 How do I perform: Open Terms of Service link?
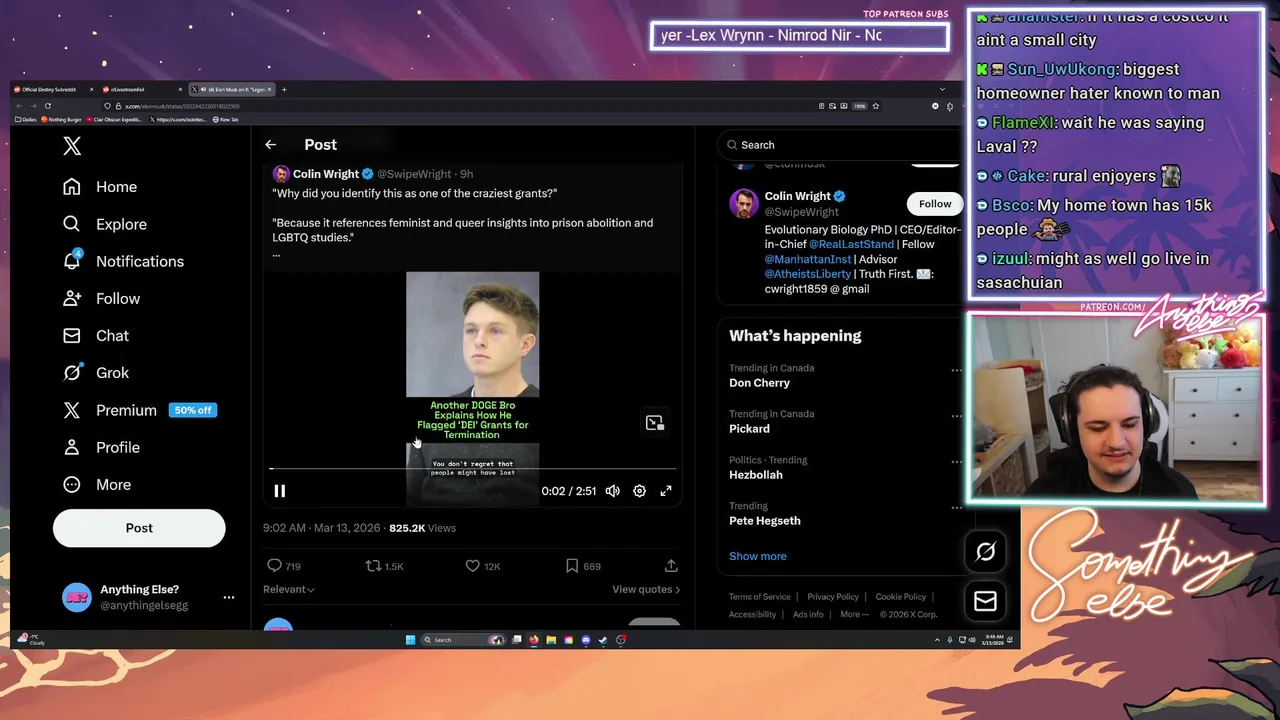tap(760, 597)
